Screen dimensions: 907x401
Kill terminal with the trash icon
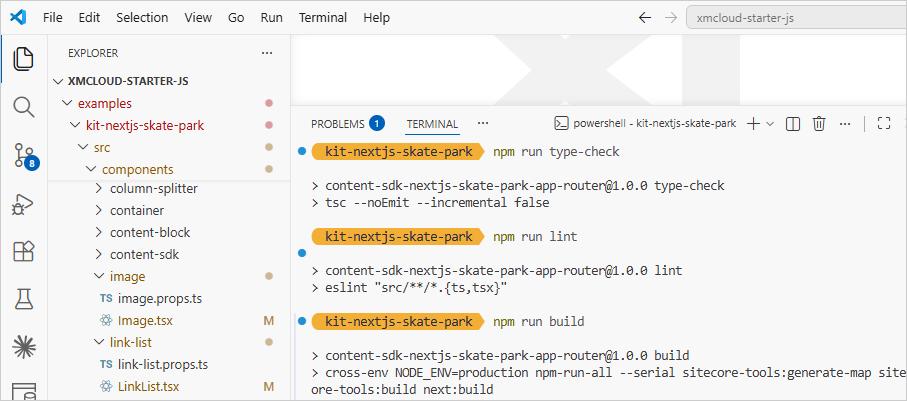[818, 123]
